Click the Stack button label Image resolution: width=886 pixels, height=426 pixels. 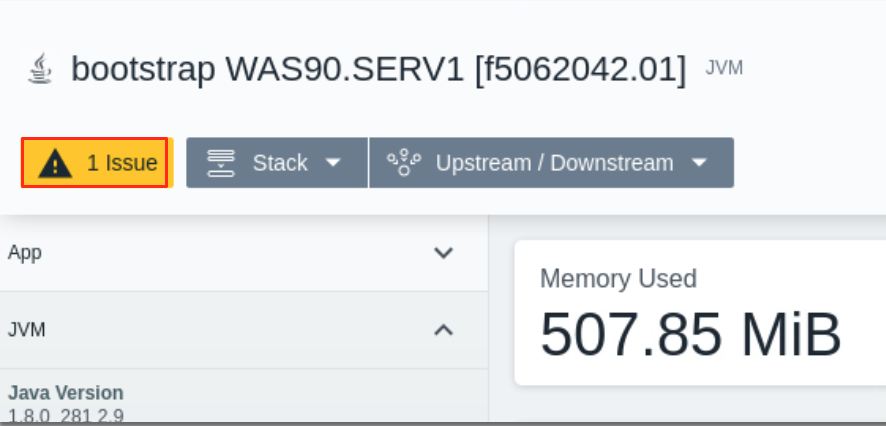pos(280,163)
